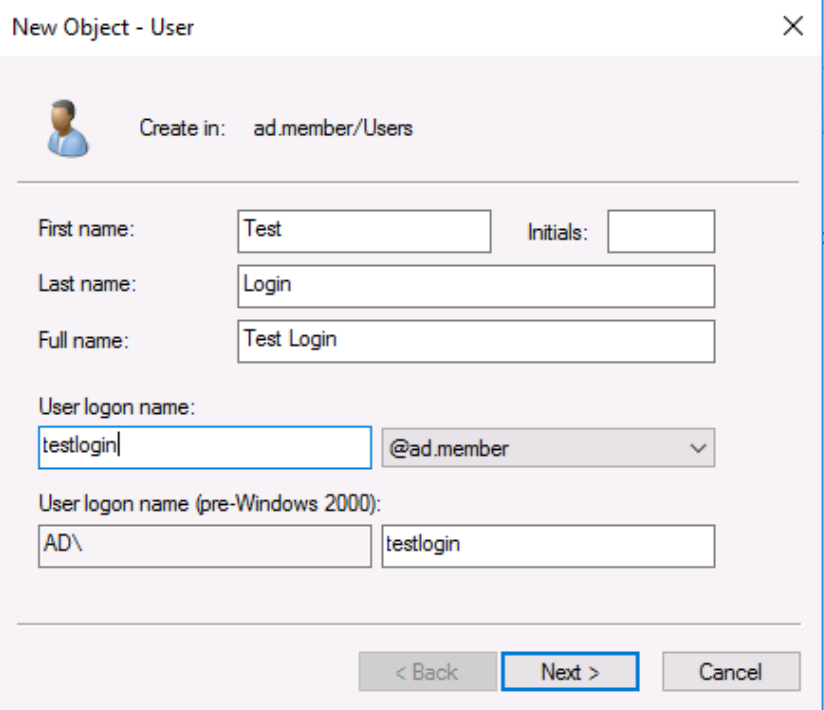Click the user avatar icon
The image size is (824, 710).
pyautogui.click(x=65, y=128)
